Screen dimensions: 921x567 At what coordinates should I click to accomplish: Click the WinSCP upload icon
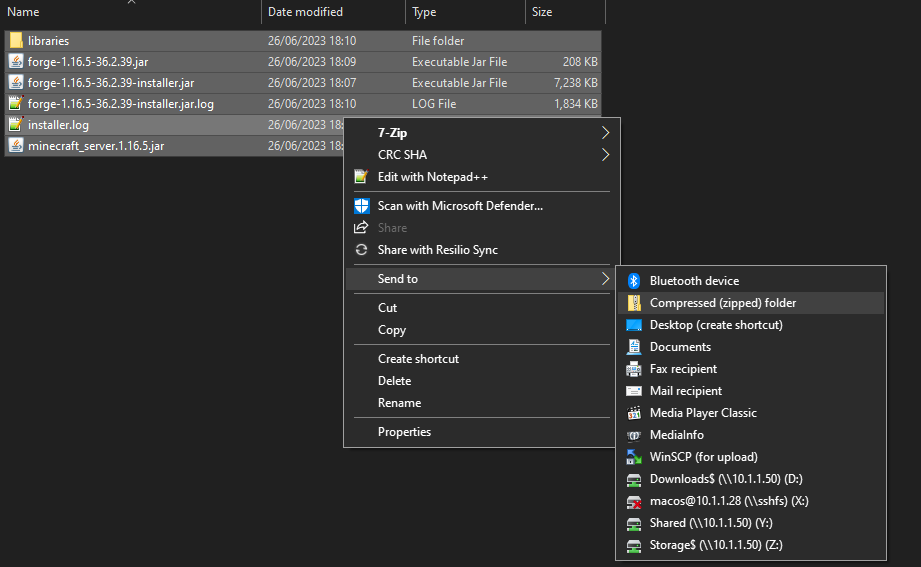point(633,457)
